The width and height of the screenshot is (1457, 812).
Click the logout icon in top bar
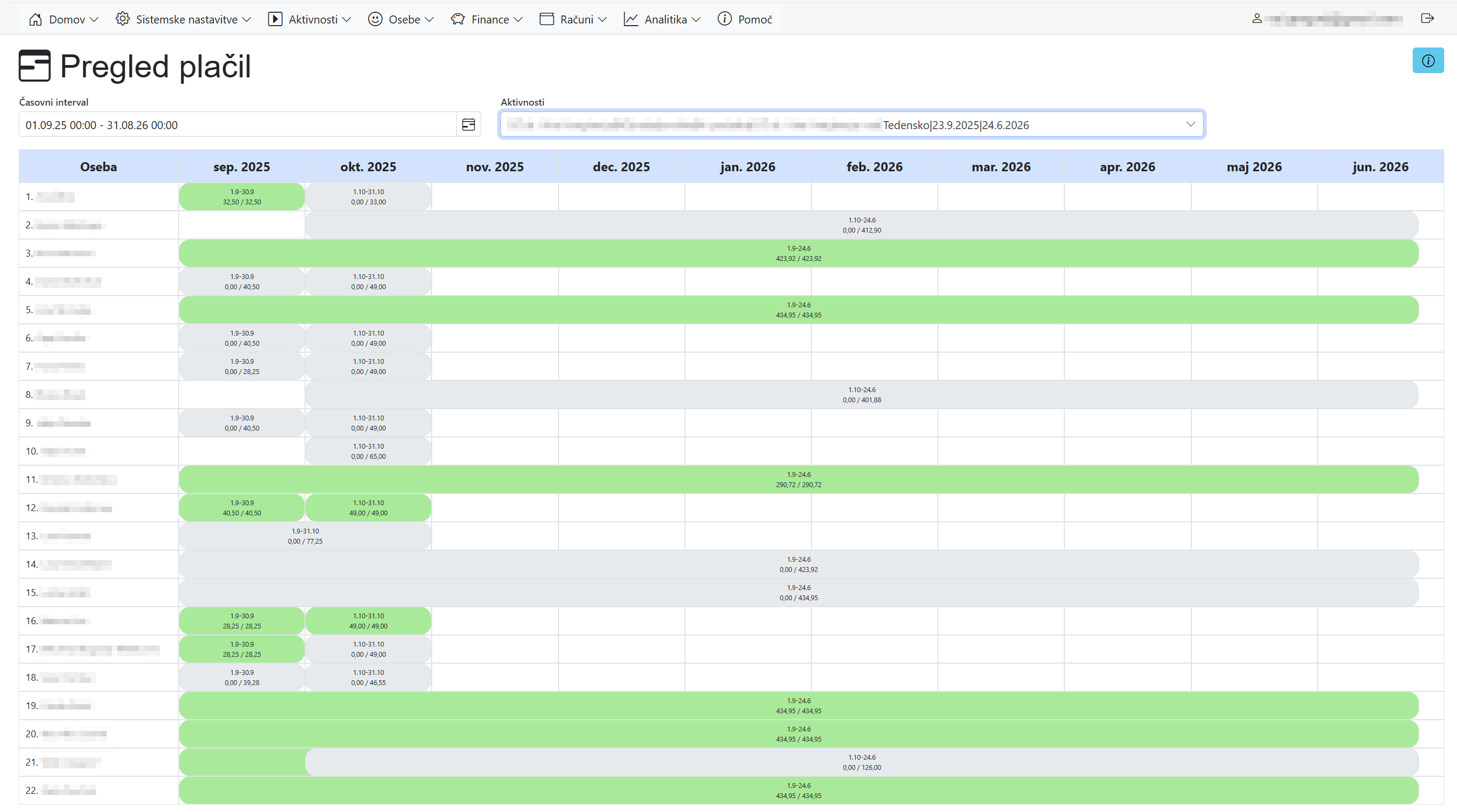(x=1427, y=19)
